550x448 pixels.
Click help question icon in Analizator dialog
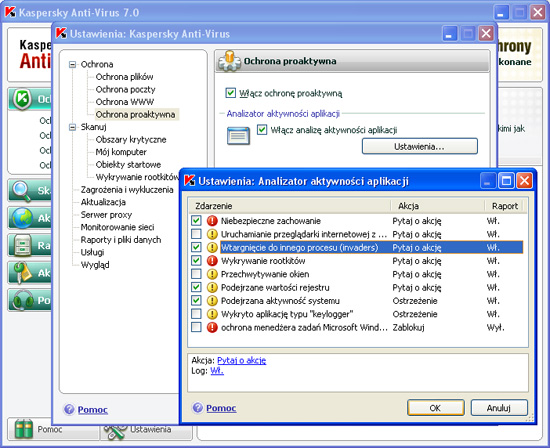pos(198,408)
